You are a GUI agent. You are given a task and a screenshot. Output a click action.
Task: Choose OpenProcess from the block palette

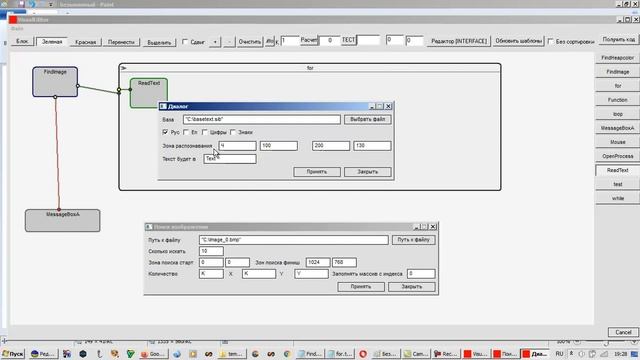coord(617,156)
